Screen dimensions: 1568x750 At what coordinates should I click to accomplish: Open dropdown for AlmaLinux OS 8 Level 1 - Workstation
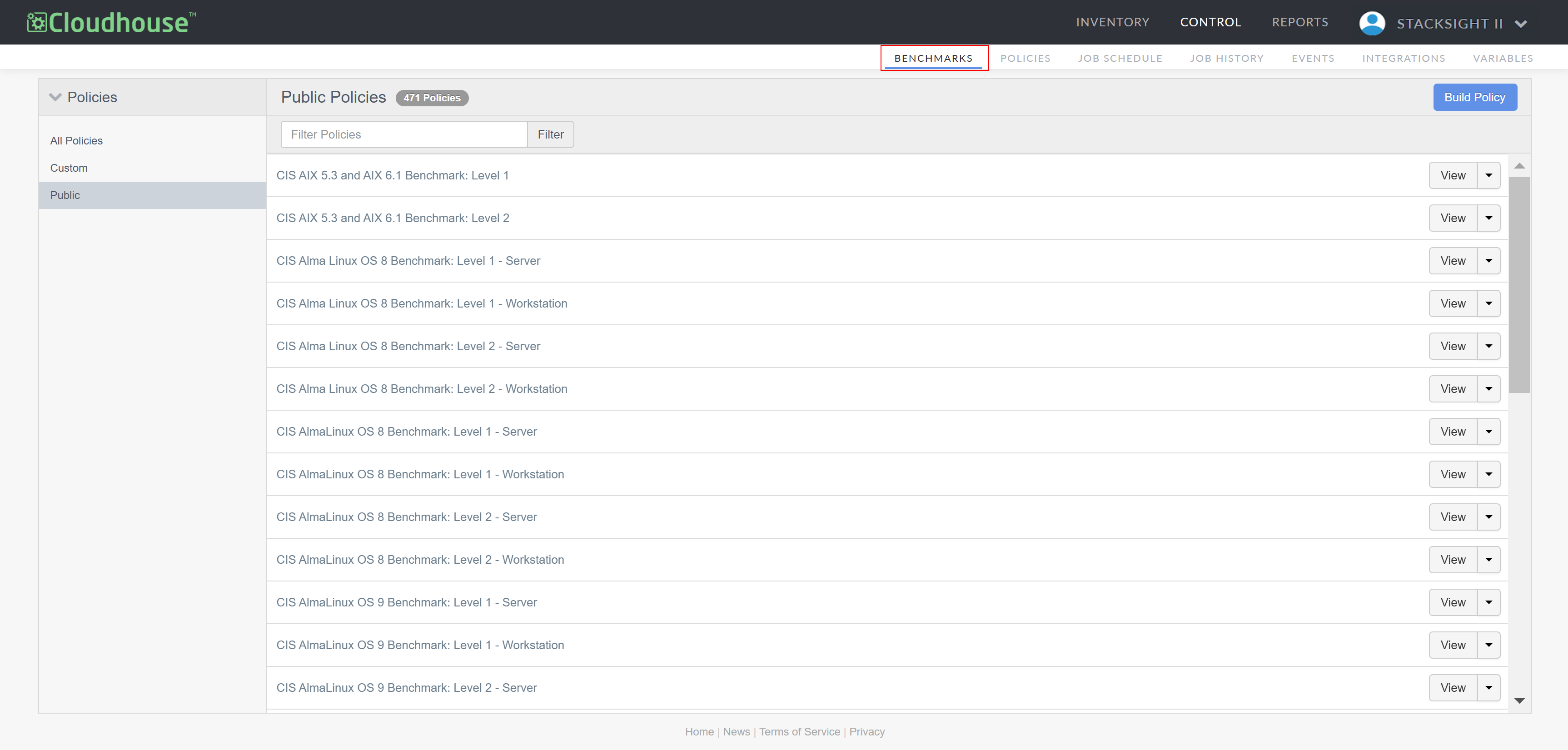(1489, 474)
